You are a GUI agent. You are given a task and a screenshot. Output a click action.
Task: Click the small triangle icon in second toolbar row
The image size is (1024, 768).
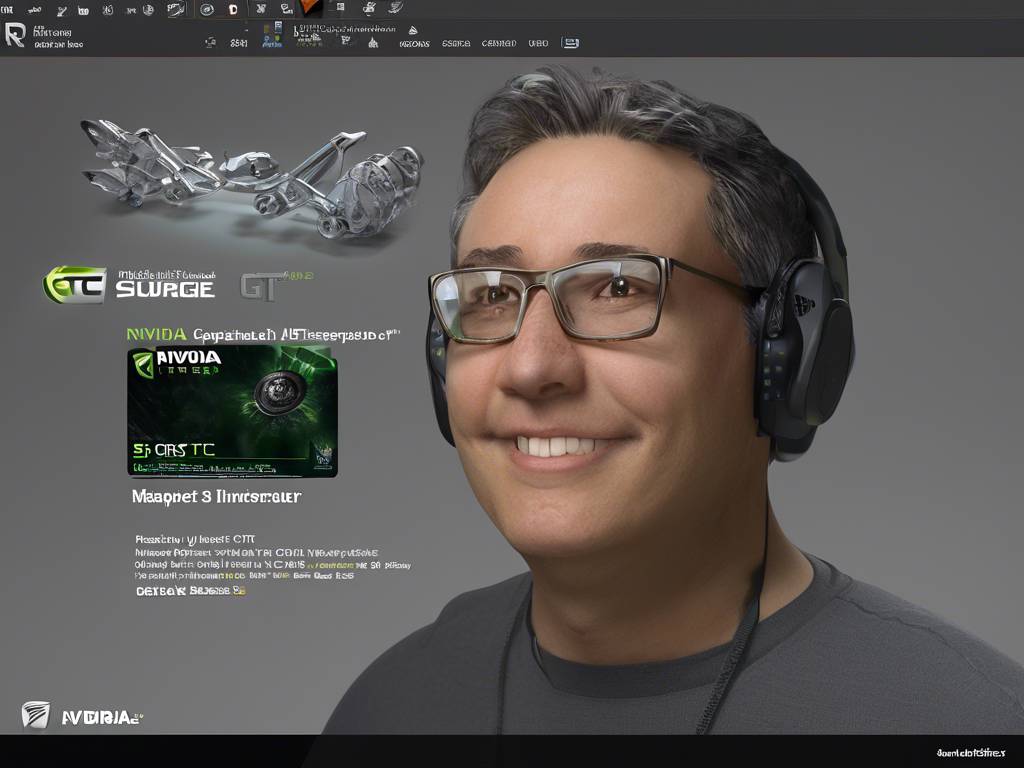click(x=413, y=30)
